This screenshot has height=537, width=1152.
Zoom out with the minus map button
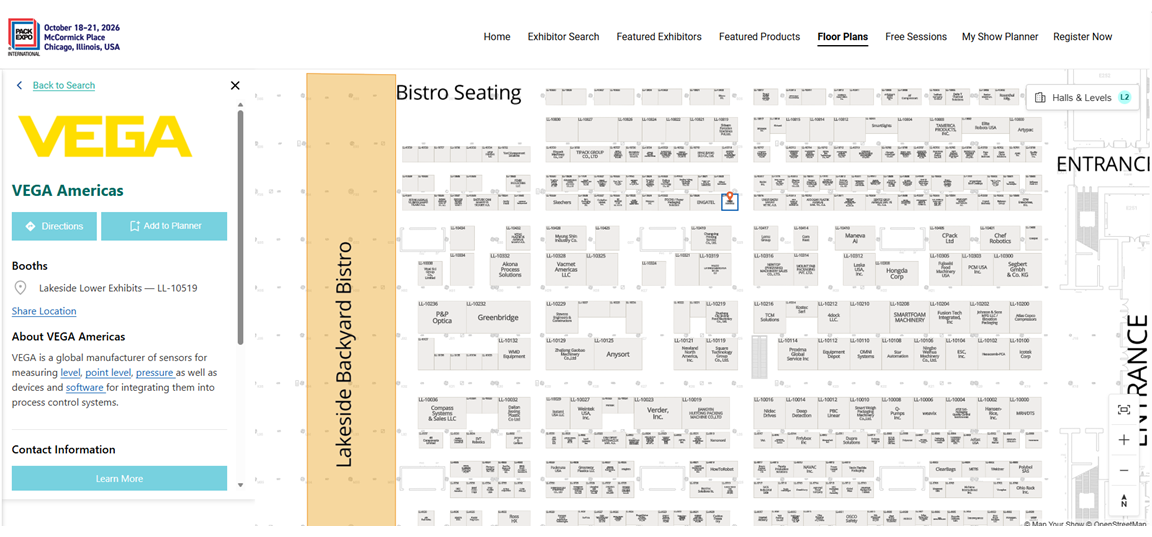point(1123,471)
